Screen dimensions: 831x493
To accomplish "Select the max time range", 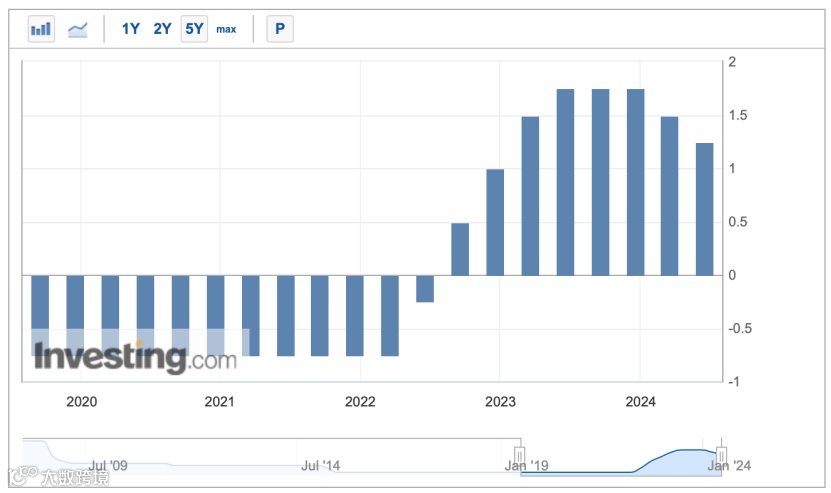I will pyautogui.click(x=226, y=29).
